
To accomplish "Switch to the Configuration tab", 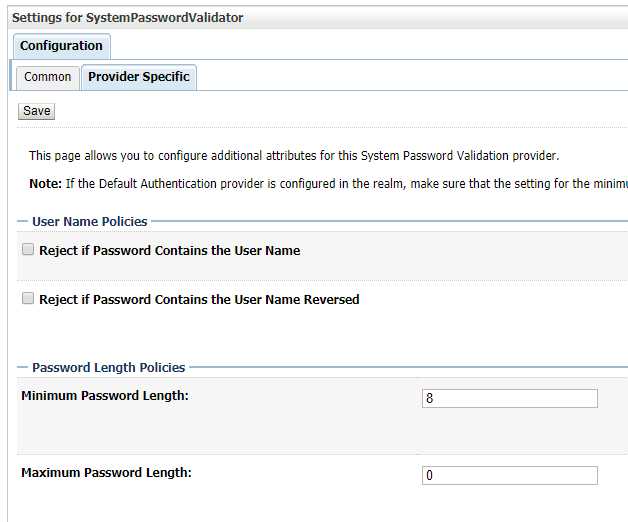I will [61, 46].
